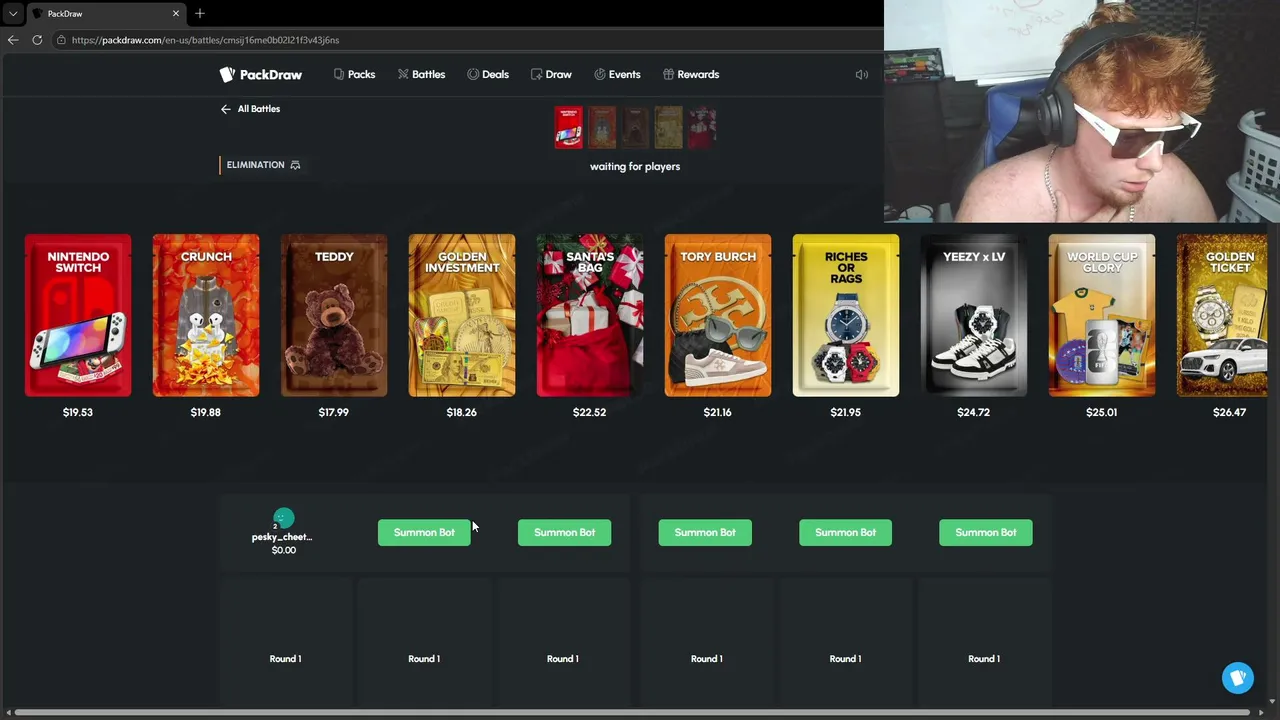Reload the page with the browser refresh icon

[x=37, y=40]
